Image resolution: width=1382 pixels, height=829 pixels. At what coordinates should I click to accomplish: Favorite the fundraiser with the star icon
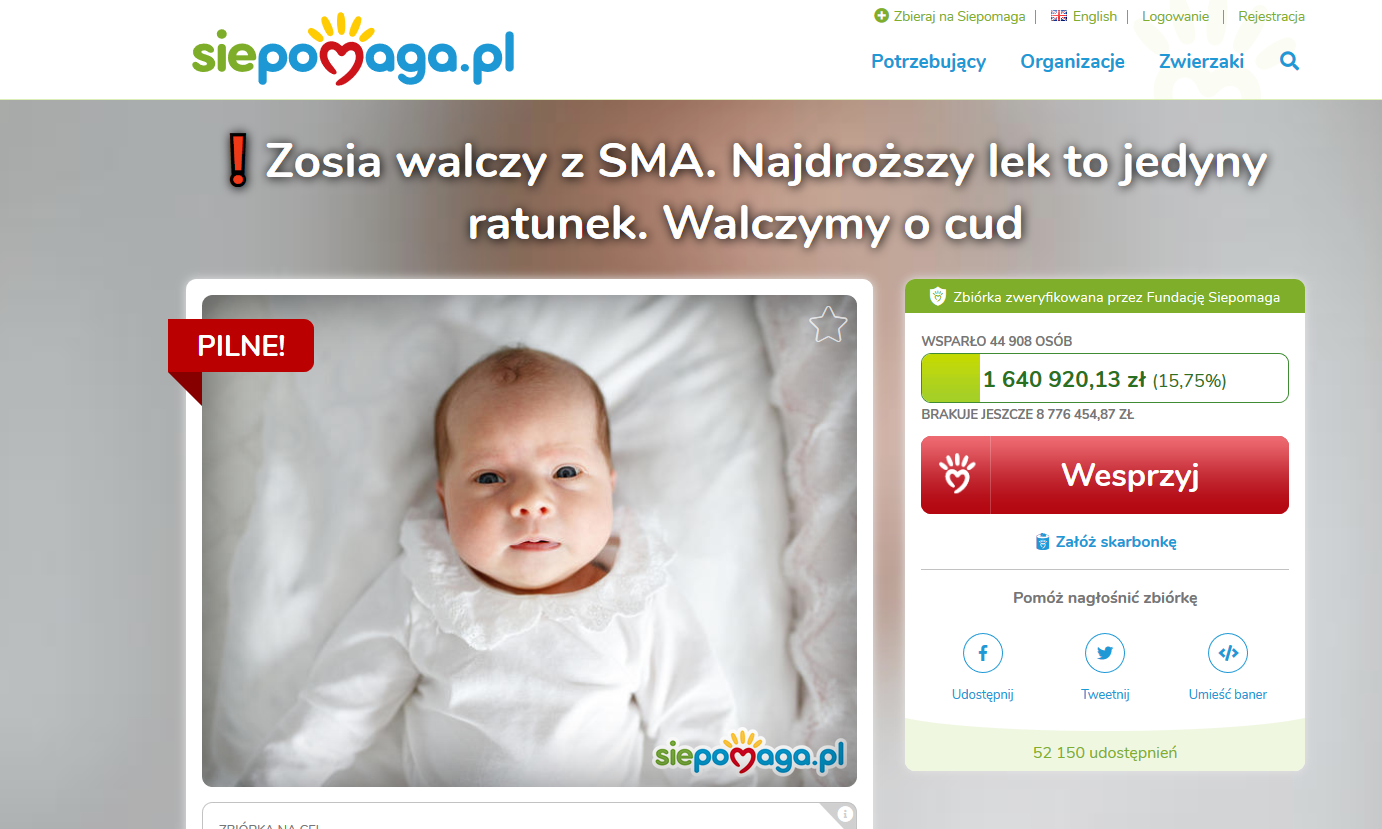click(828, 325)
